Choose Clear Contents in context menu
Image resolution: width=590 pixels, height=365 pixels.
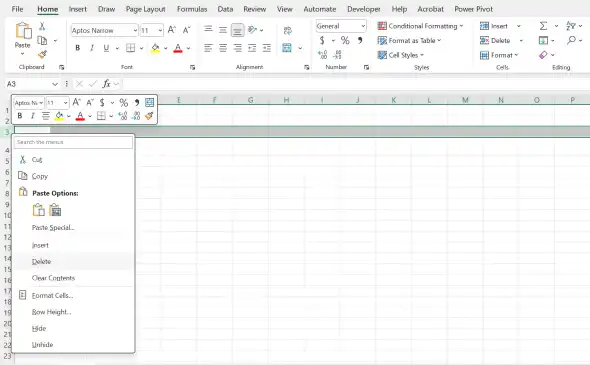pos(74,278)
